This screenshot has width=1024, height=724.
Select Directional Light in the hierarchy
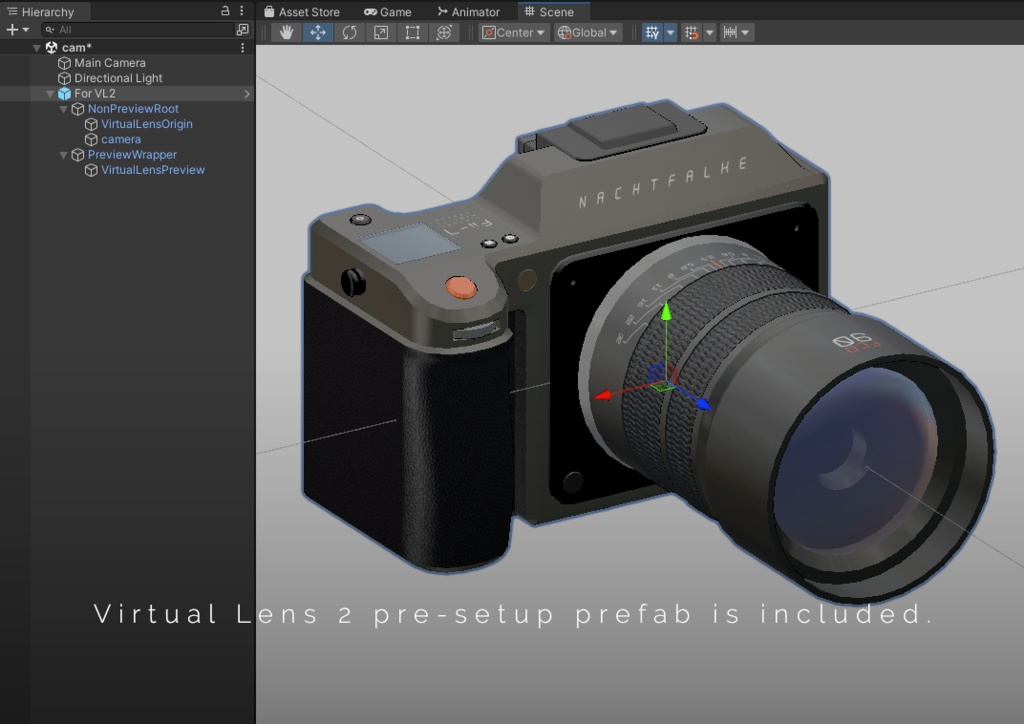pos(118,78)
